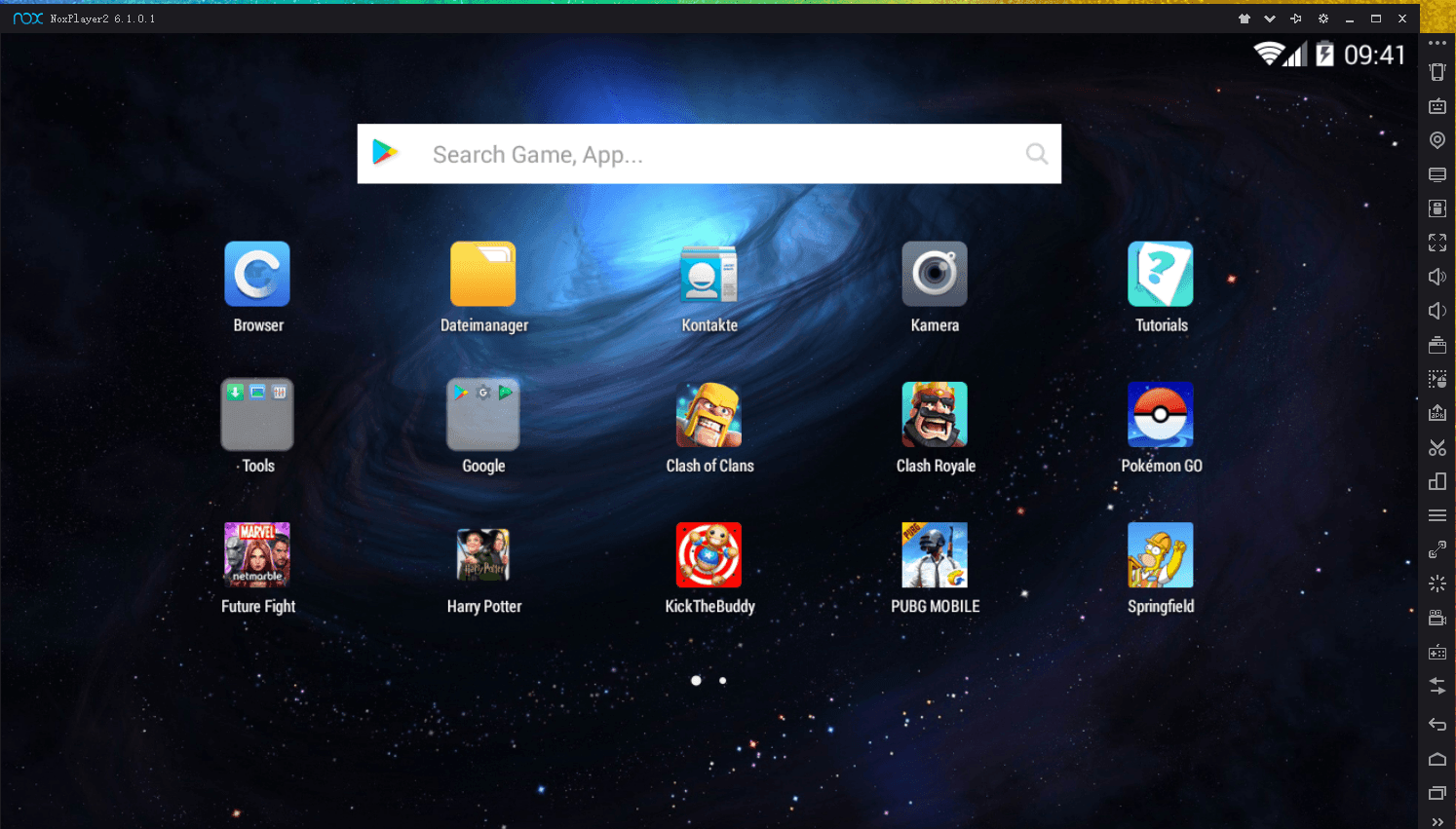Select the first home screen page dot
The height and width of the screenshot is (829, 1456).
pyautogui.click(x=696, y=681)
